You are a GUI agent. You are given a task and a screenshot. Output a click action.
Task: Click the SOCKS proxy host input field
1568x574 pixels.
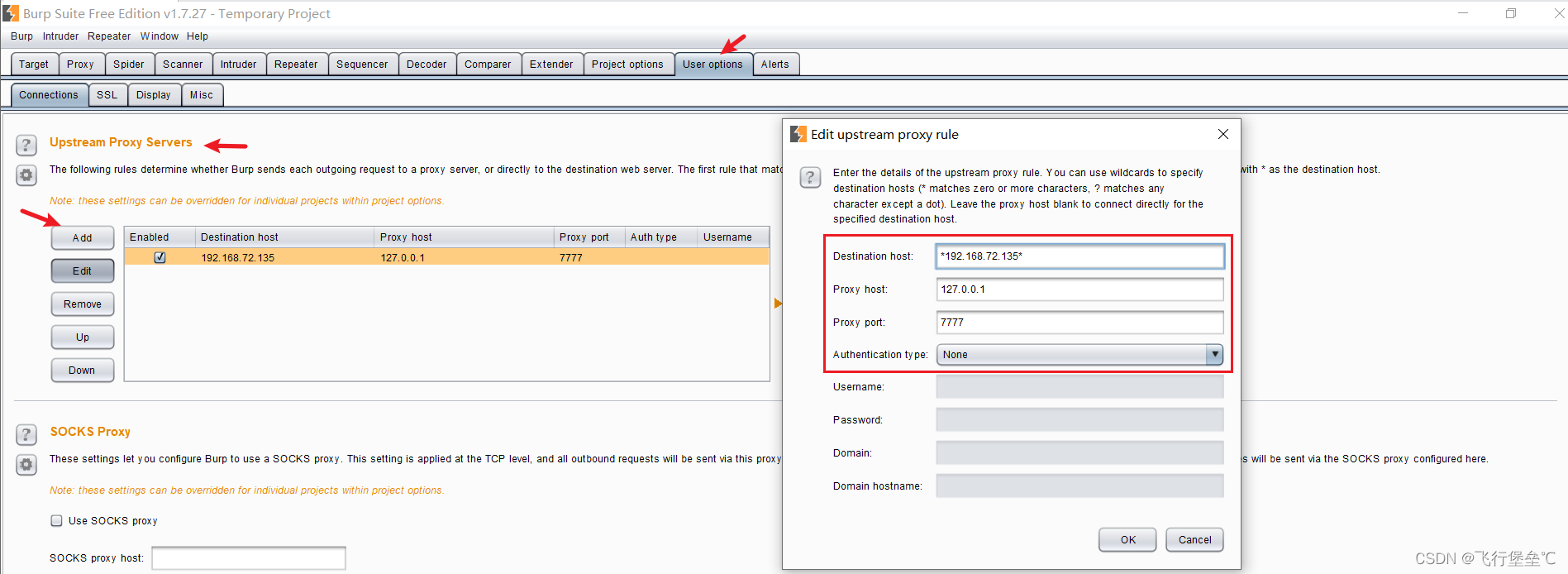pos(249,558)
